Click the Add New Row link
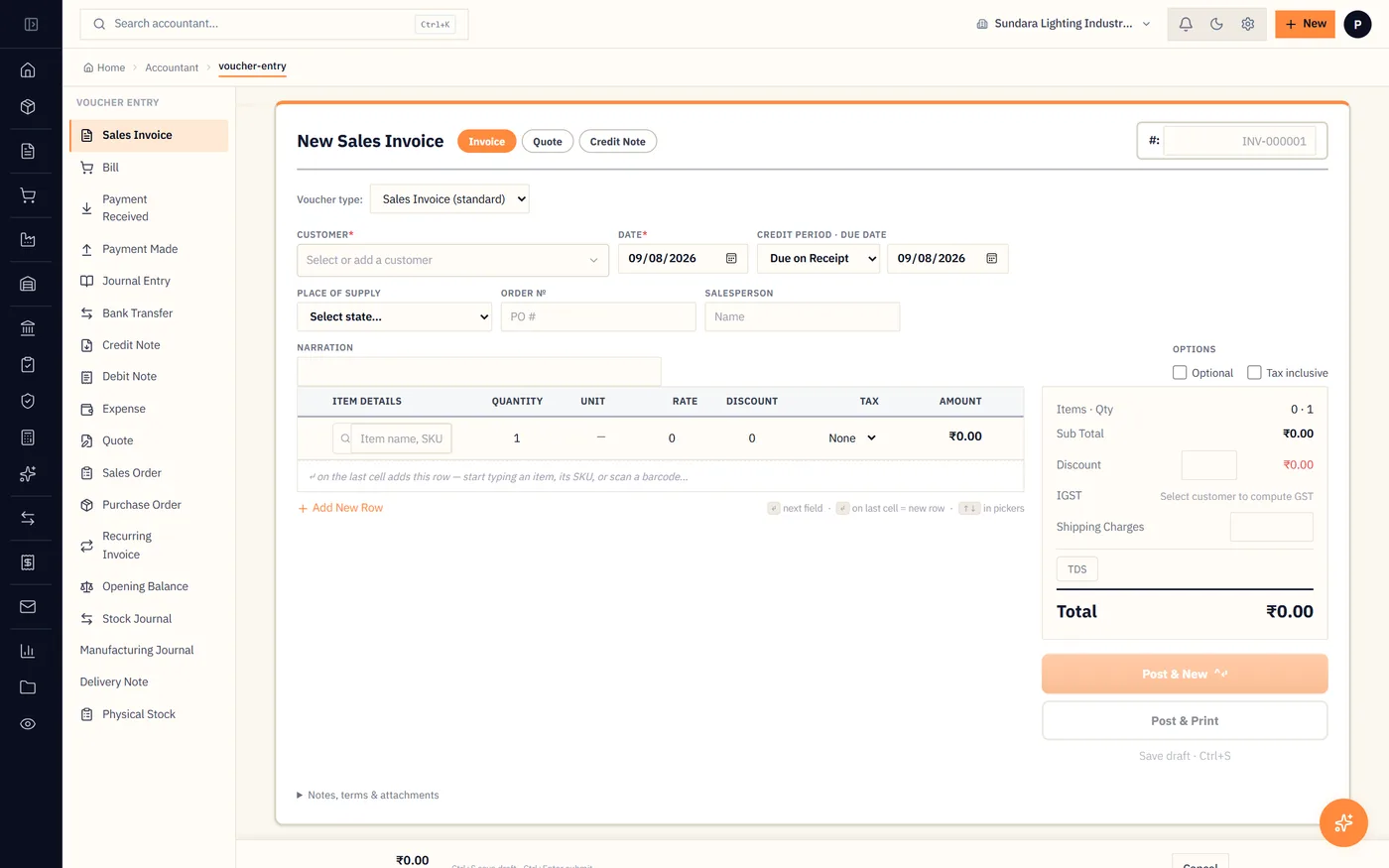The height and width of the screenshot is (868, 1389). coord(340,508)
